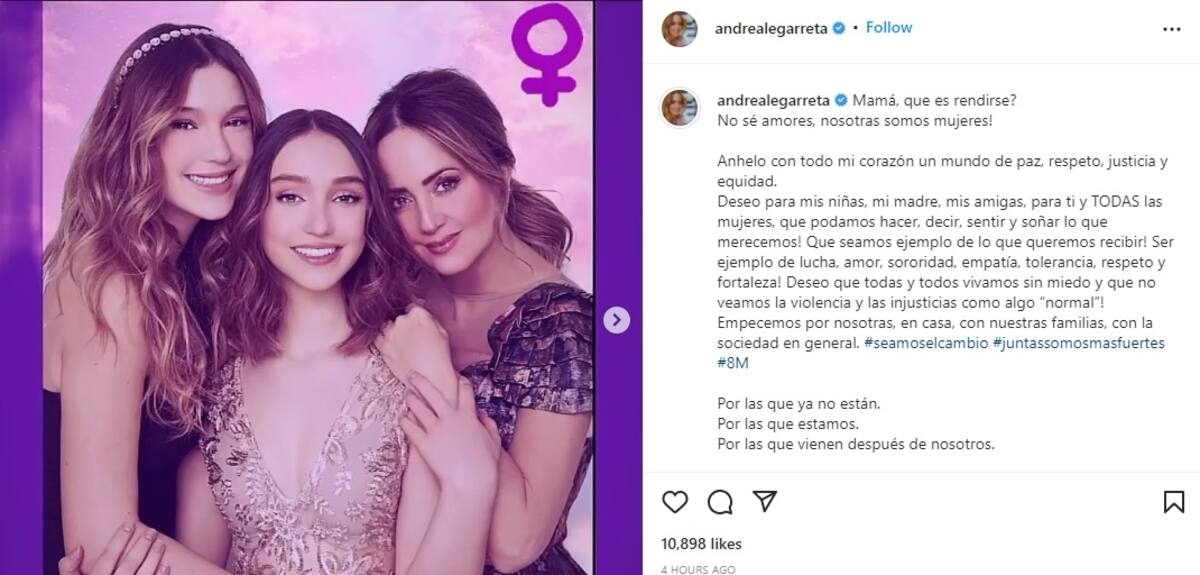Click the verified badge in the header
This screenshot has width=1200, height=575.
pos(841,29)
